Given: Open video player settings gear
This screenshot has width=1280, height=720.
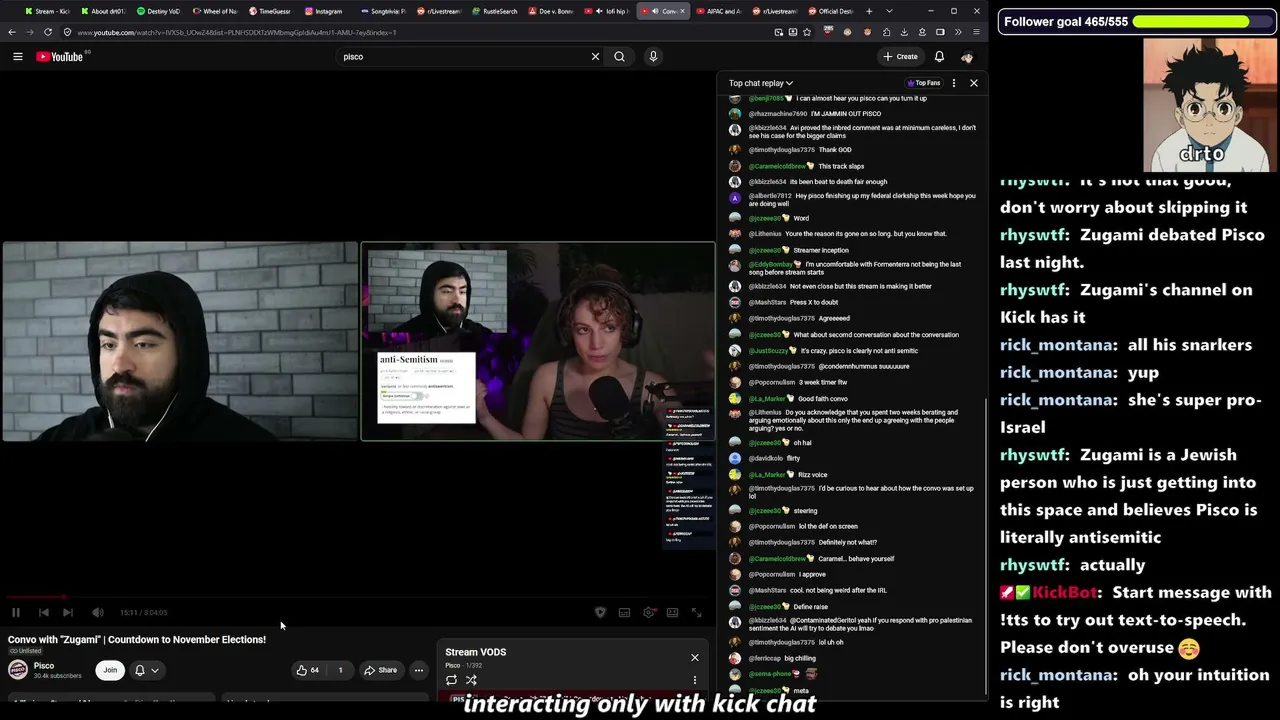Looking at the screenshot, I should click(649, 612).
